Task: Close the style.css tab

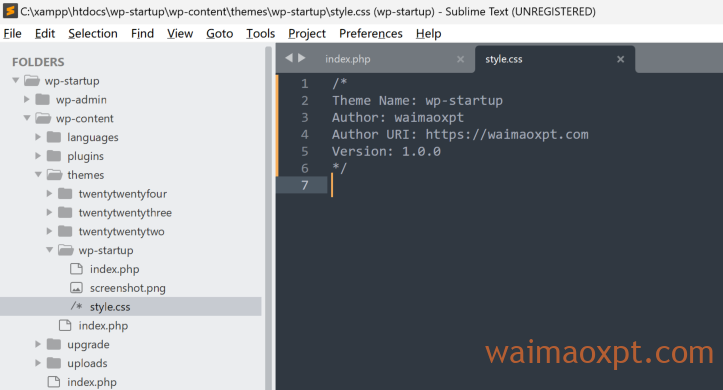Action: point(621,59)
